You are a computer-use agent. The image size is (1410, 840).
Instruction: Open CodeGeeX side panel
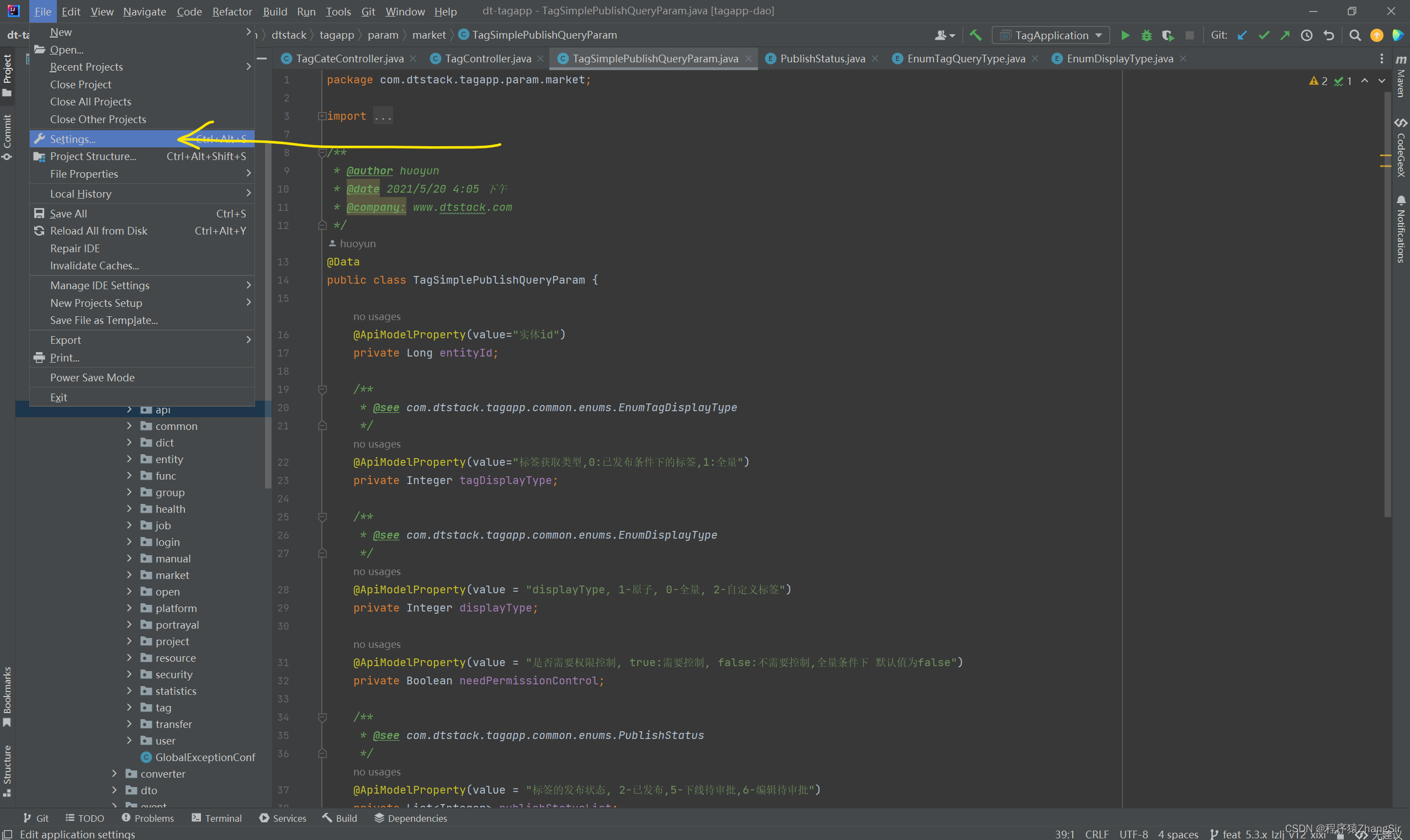coord(1401,147)
